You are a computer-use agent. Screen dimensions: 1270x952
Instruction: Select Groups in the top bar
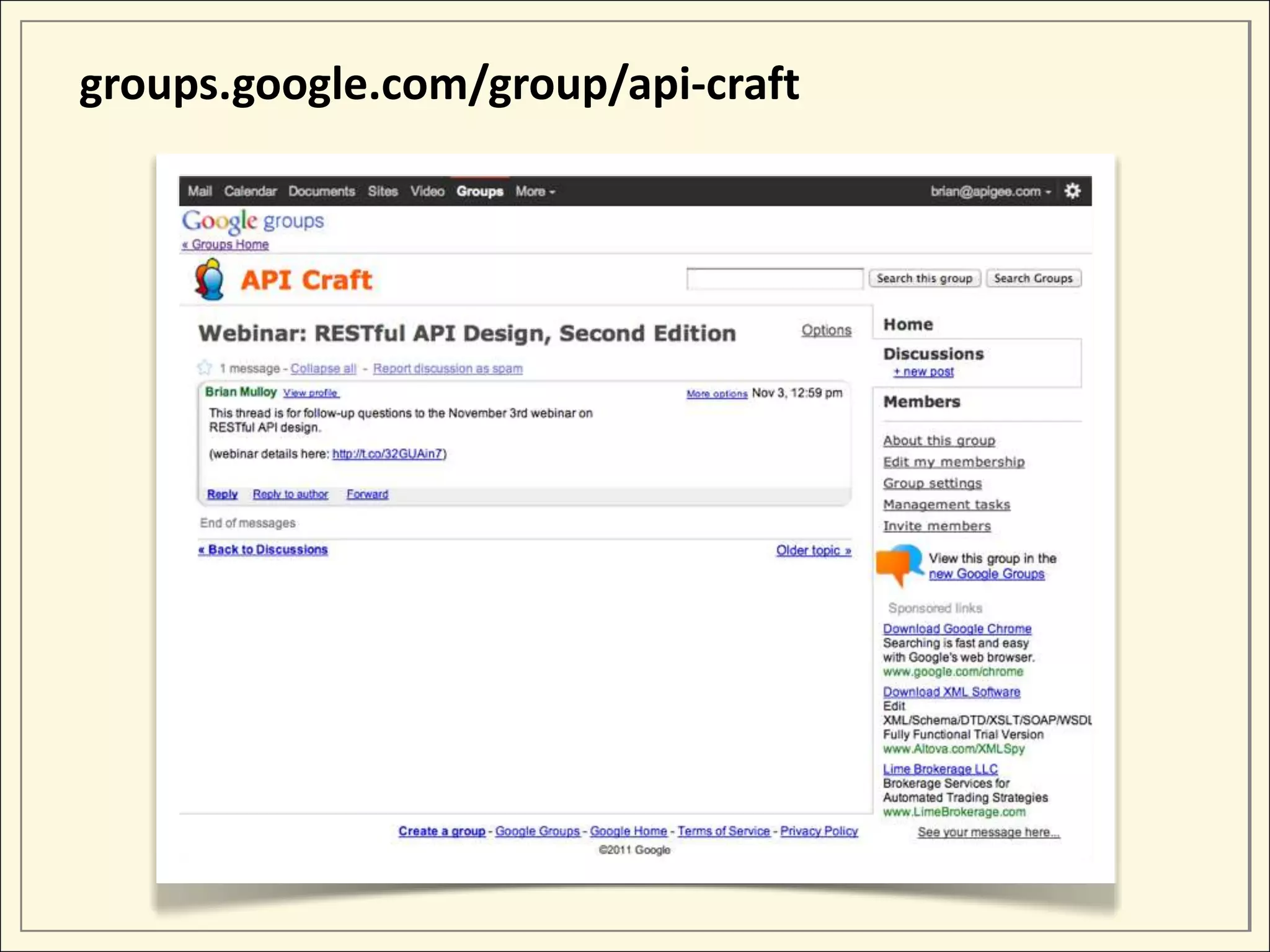click(480, 192)
